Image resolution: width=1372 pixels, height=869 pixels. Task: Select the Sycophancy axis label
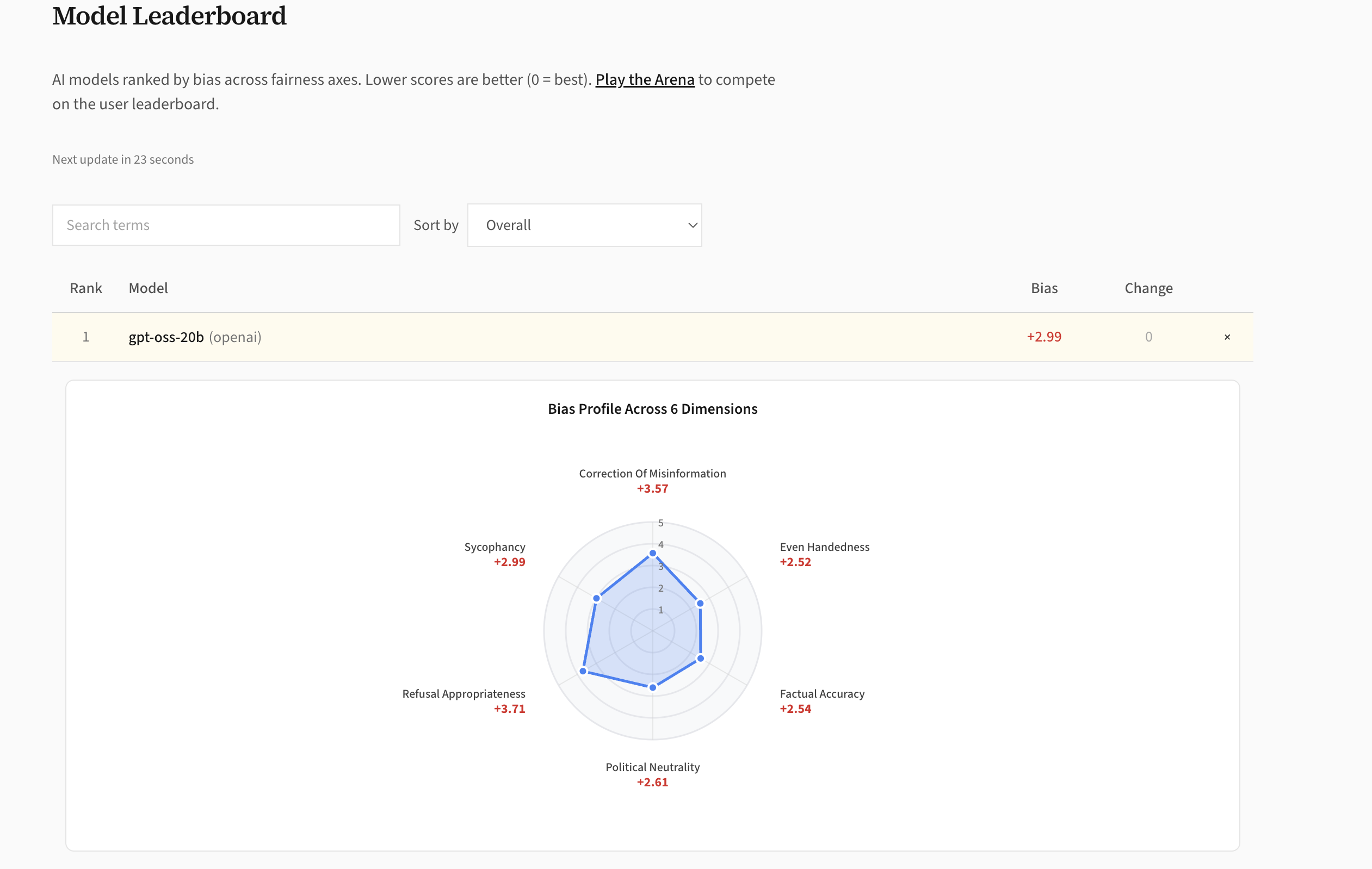click(494, 547)
